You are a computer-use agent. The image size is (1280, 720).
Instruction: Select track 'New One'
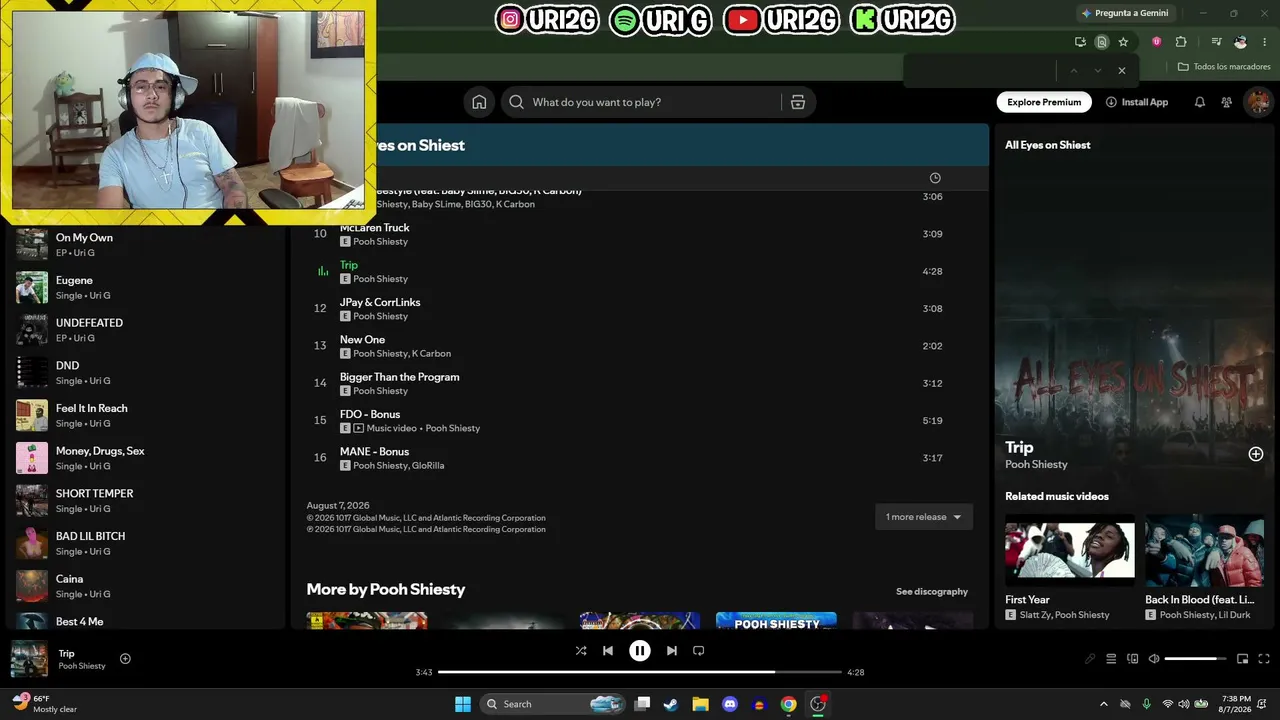point(362,340)
